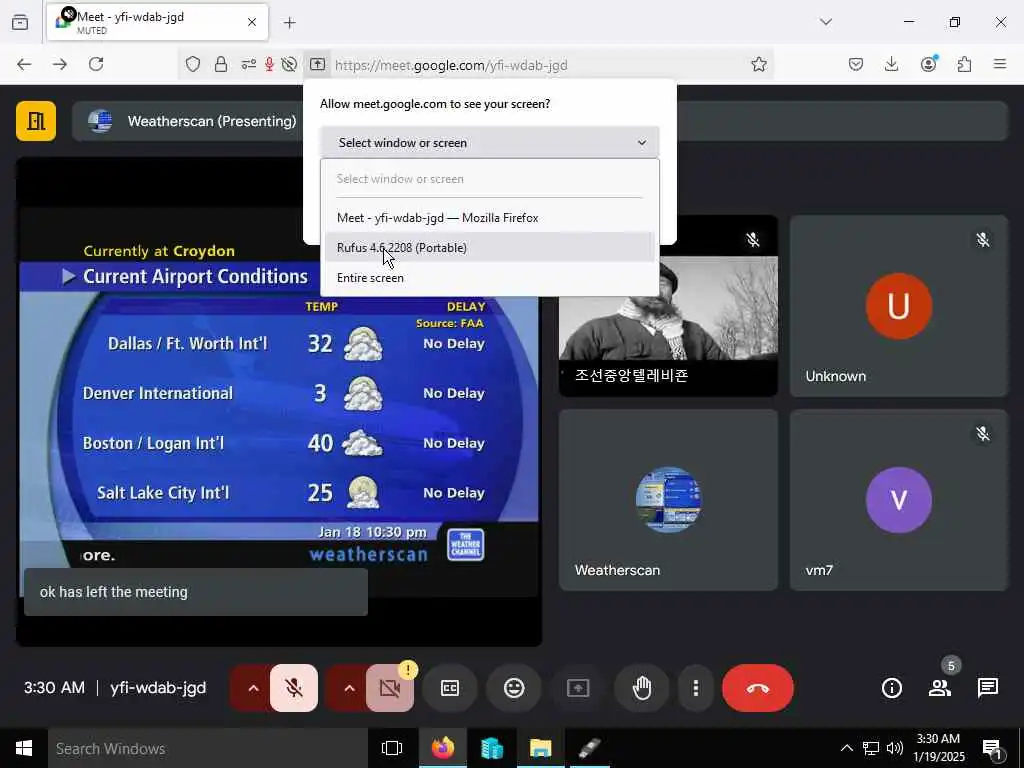Open Firefox extensions puzzle icon
The image size is (1024, 768).
coord(964,64)
